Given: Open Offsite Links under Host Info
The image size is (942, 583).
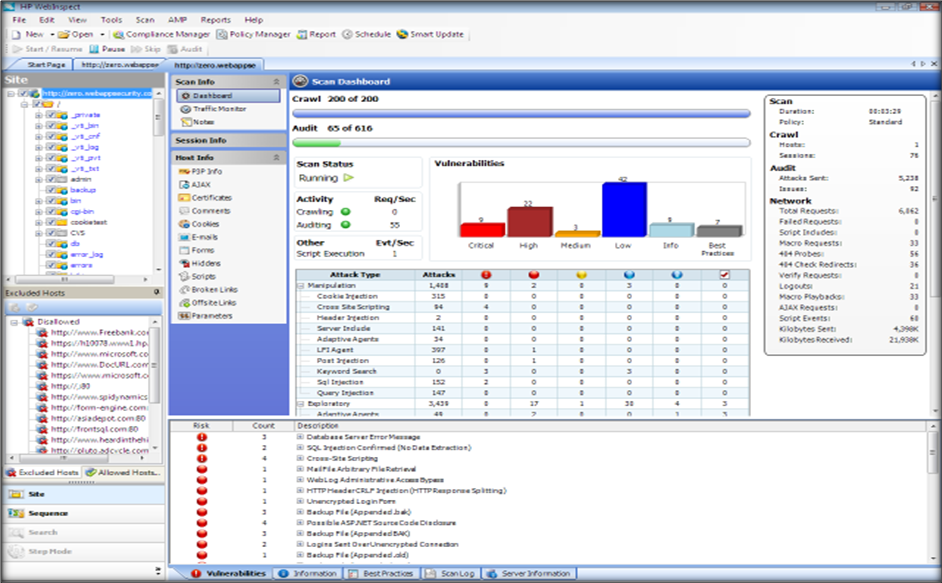Looking at the screenshot, I should click(207, 303).
